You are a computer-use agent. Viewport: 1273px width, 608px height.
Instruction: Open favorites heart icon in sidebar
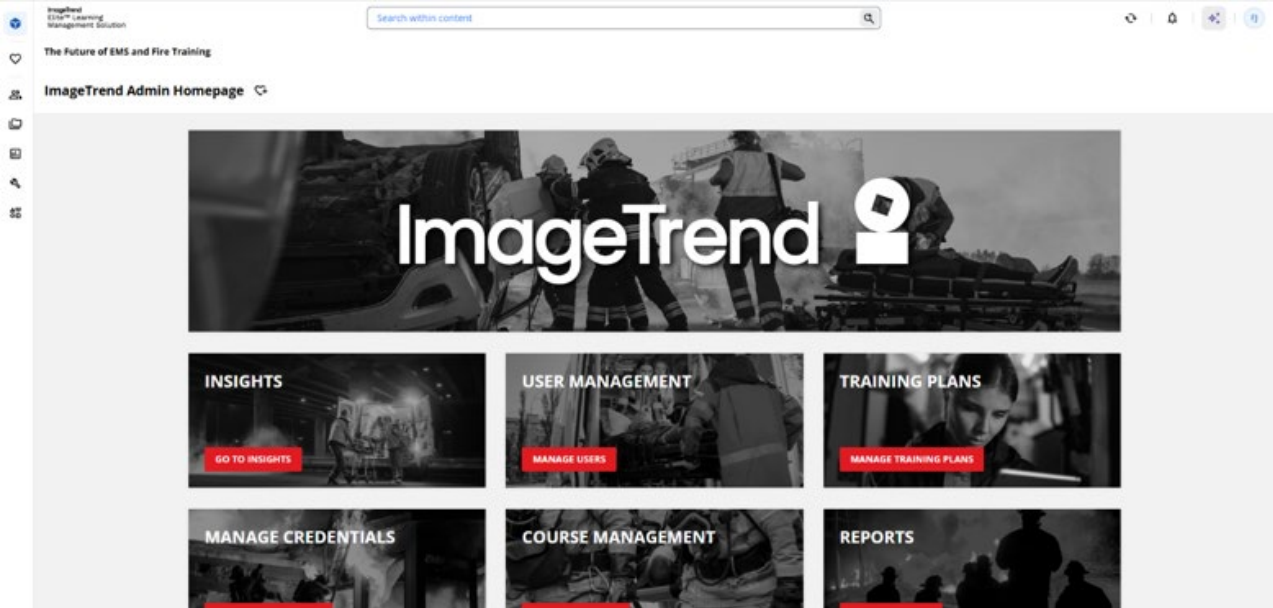(x=15, y=59)
